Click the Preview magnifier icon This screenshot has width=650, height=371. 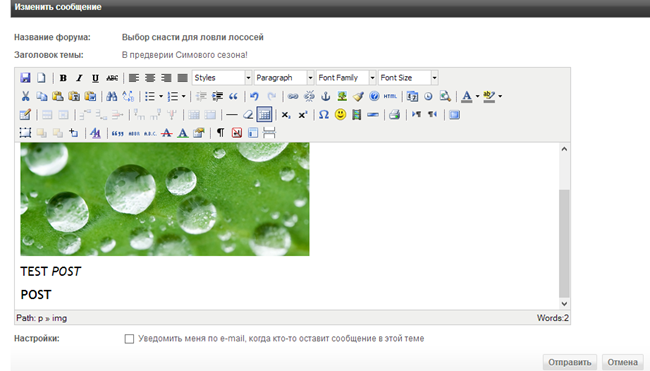click(x=445, y=96)
